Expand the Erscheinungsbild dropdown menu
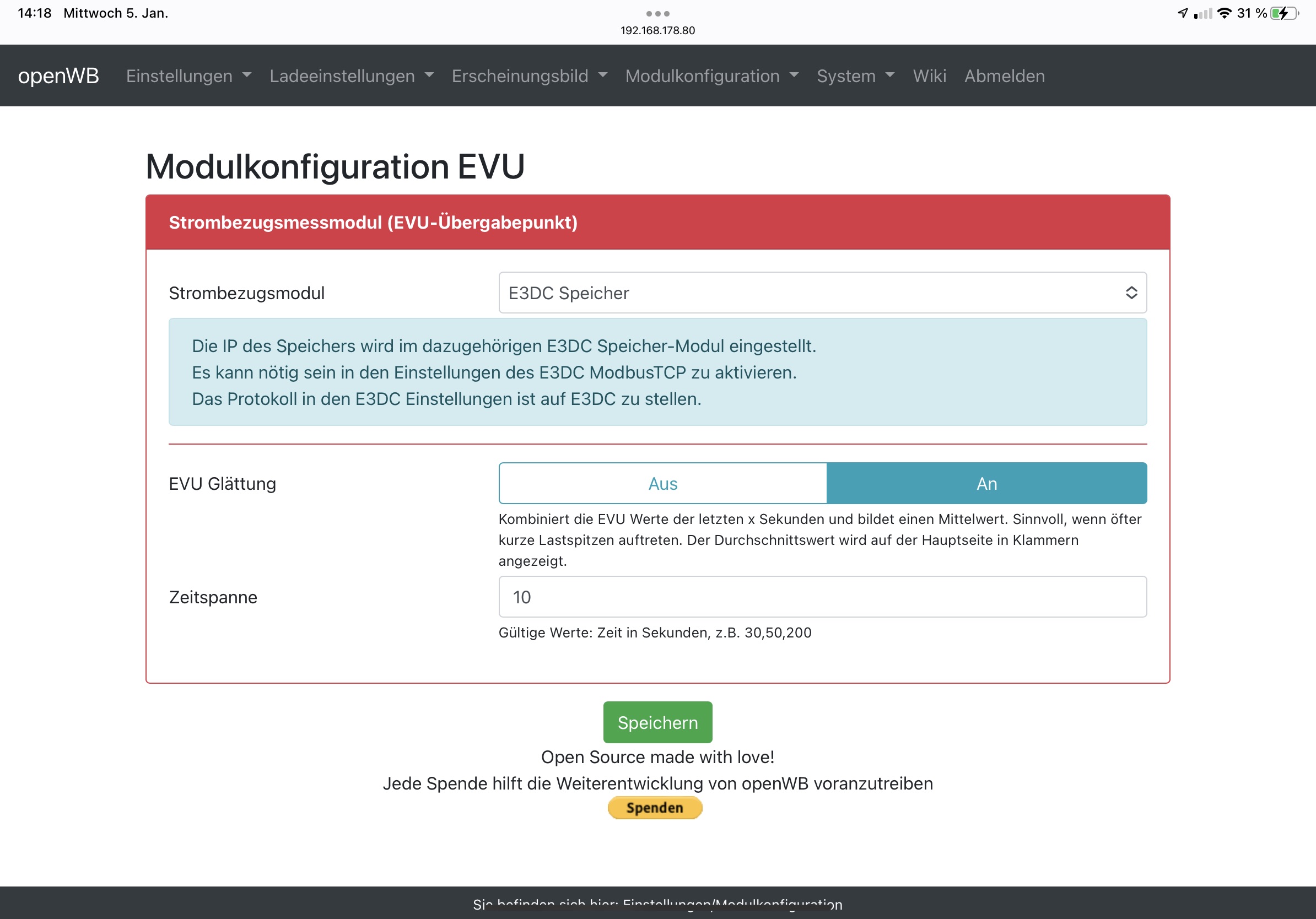The image size is (1316, 919). tap(528, 75)
